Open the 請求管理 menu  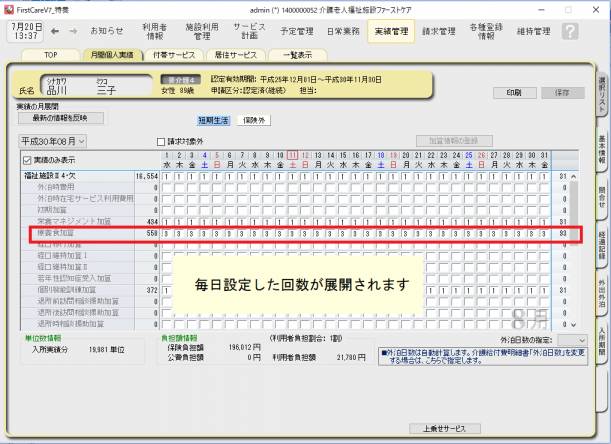(x=439, y=32)
